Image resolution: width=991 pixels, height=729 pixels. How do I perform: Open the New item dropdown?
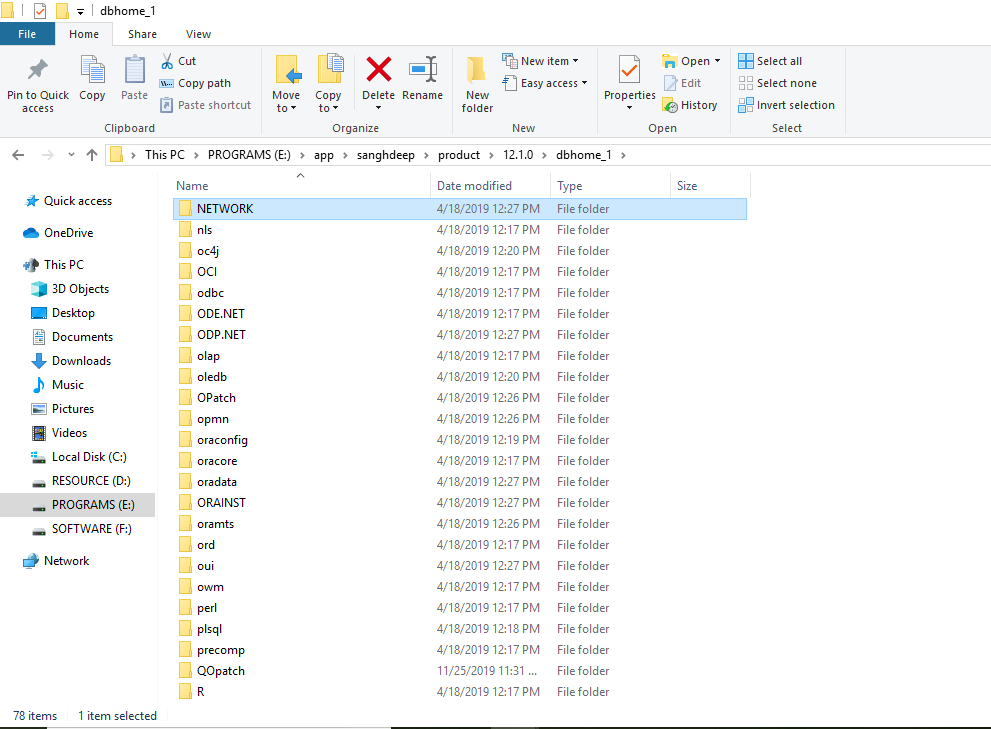(x=542, y=60)
